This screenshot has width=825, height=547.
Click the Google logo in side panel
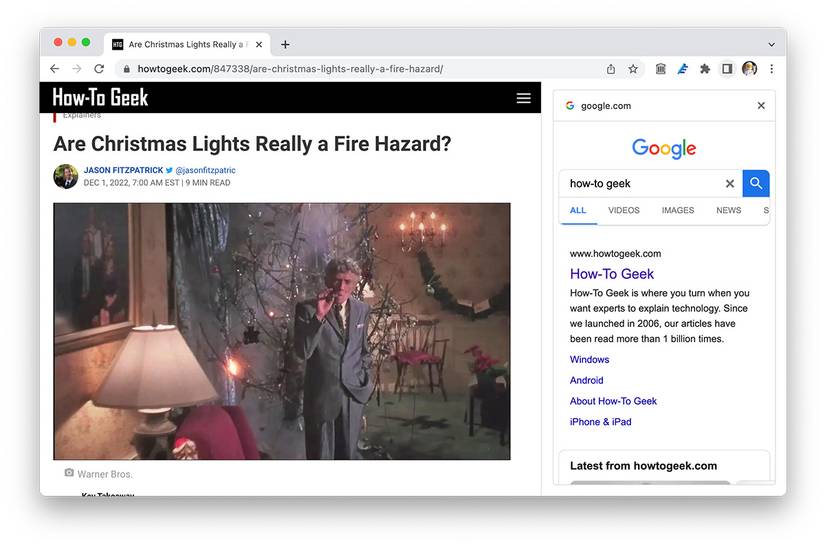pyautogui.click(x=664, y=149)
